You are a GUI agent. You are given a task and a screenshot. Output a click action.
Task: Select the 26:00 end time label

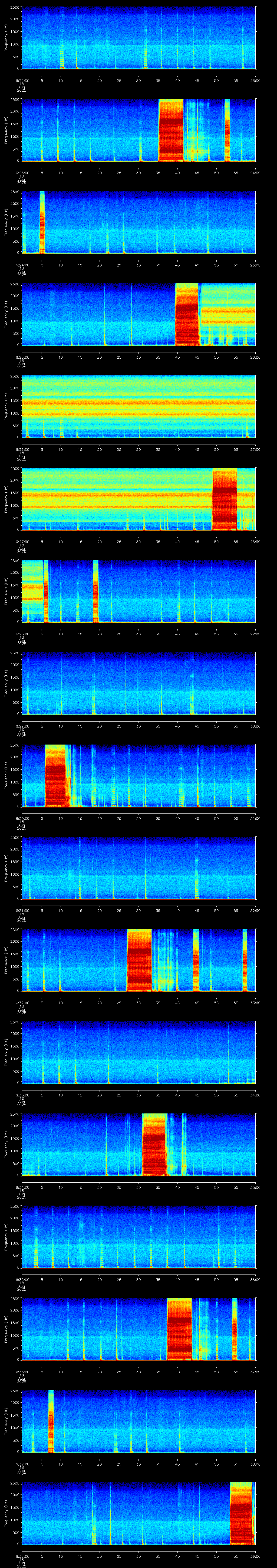point(255,357)
